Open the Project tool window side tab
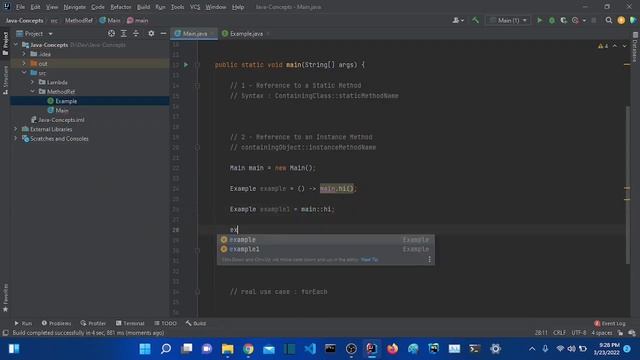640x360 pixels. (x=5, y=43)
